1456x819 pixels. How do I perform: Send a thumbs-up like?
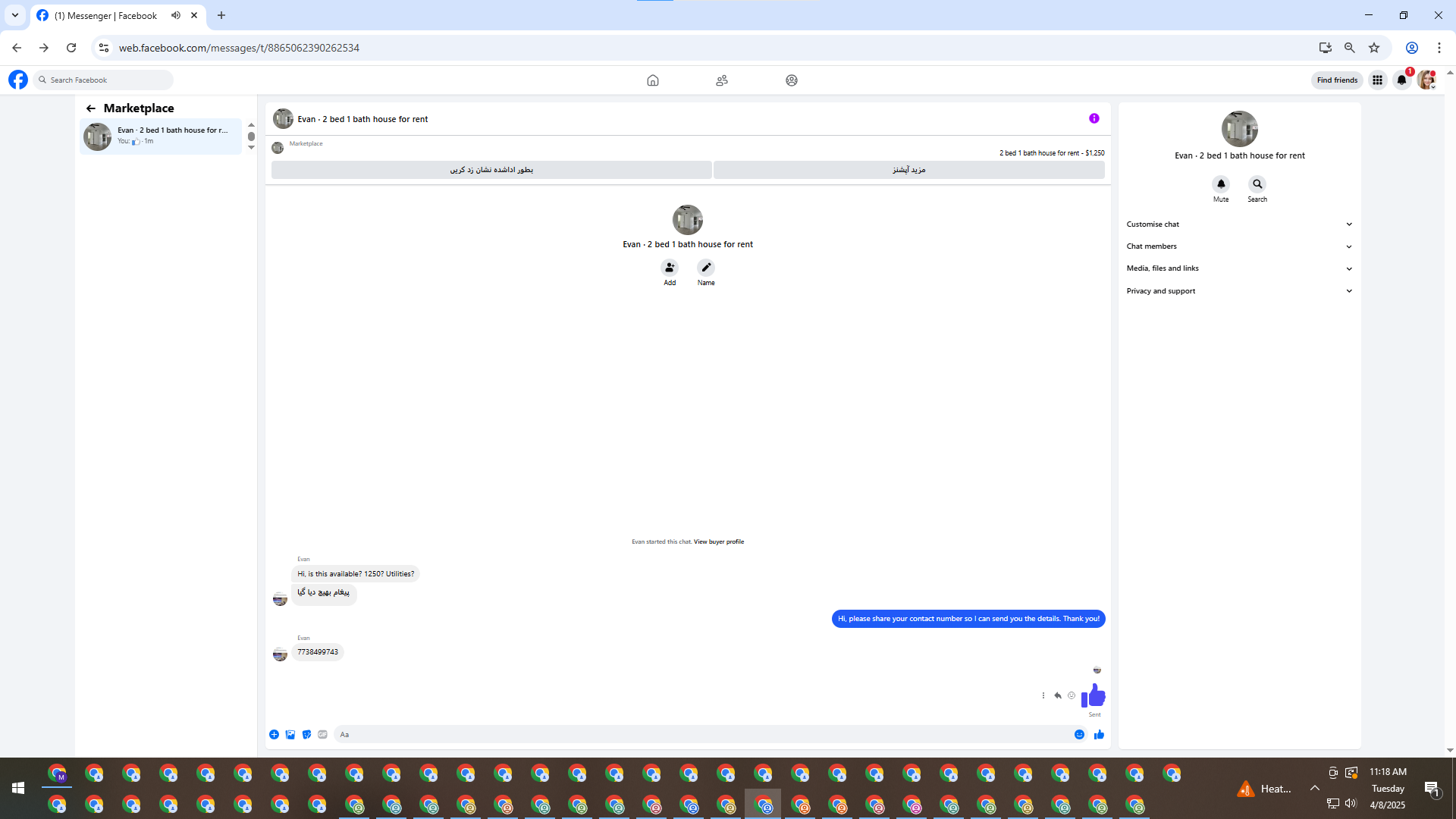1099,734
